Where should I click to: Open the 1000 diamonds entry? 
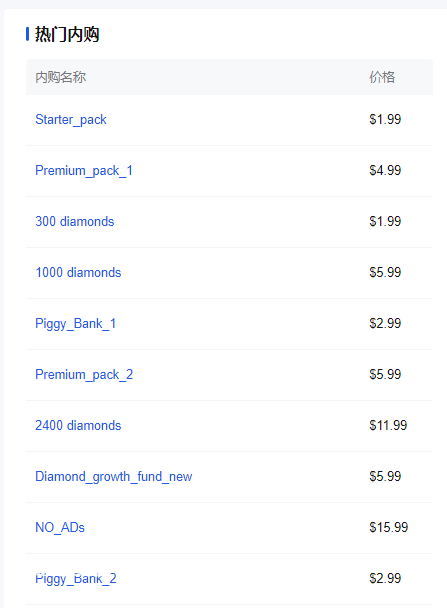[x=78, y=273]
